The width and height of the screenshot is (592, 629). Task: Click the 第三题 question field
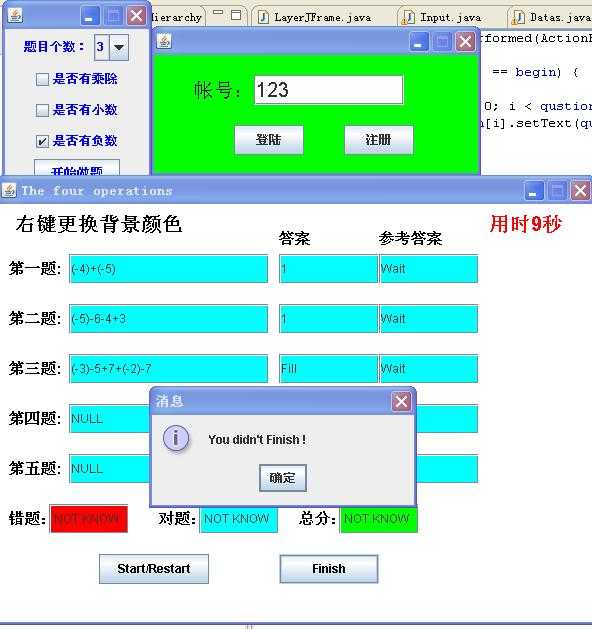coord(168,369)
